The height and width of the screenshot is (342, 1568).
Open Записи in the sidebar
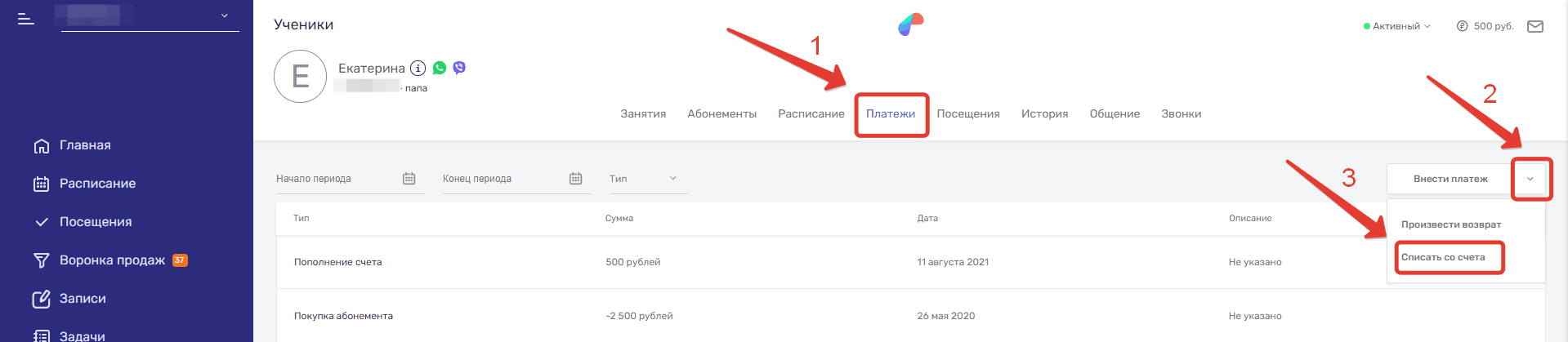point(83,299)
